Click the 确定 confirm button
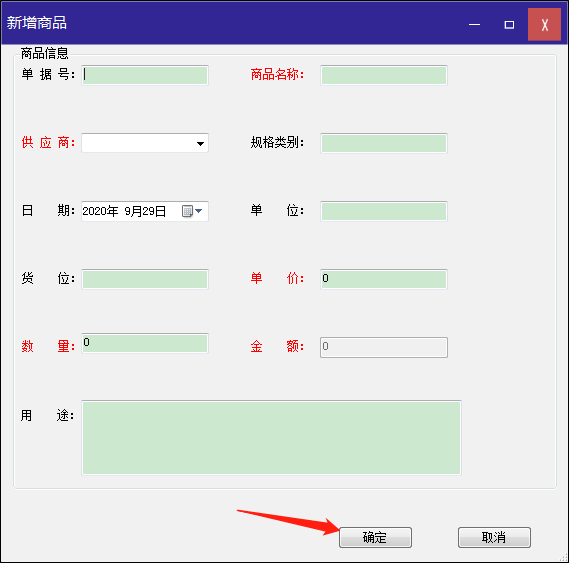This screenshot has height=563, width=569. click(x=375, y=537)
